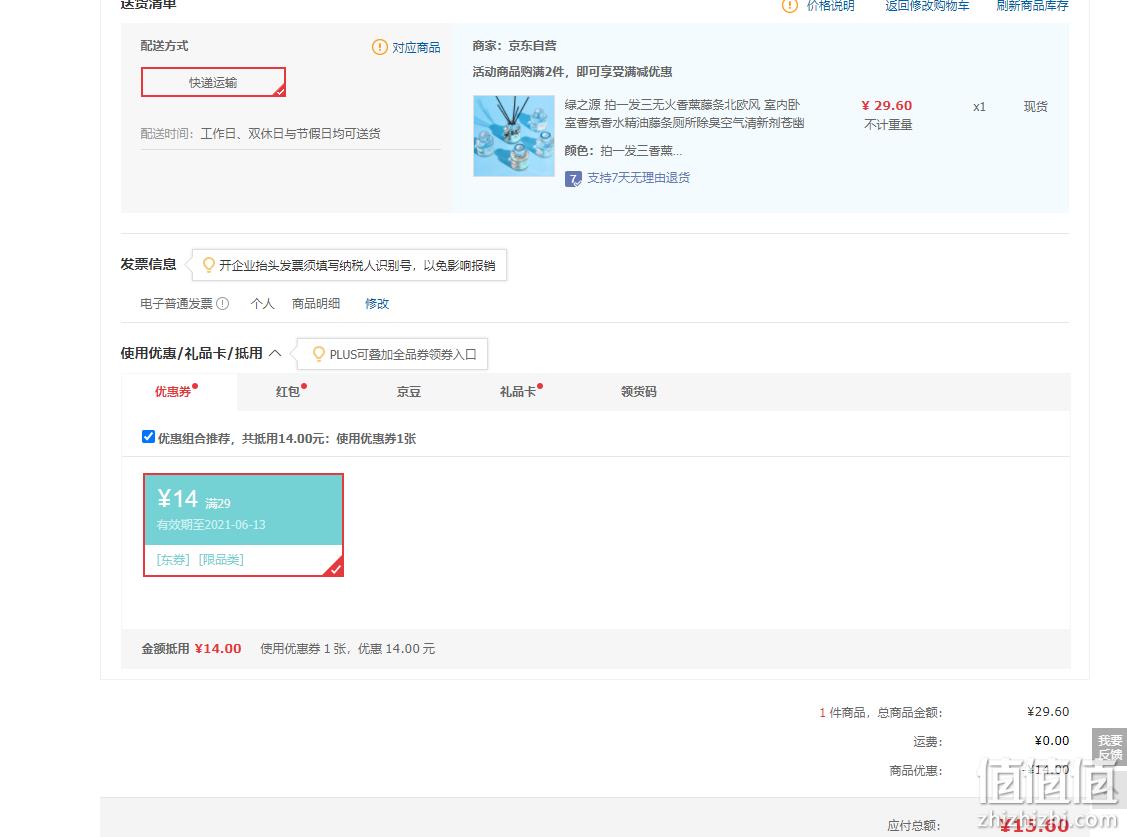Image resolution: width=1127 pixels, height=837 pixels.
Task: Switch to the 领货码 tab
Action: tap(638, 392)
